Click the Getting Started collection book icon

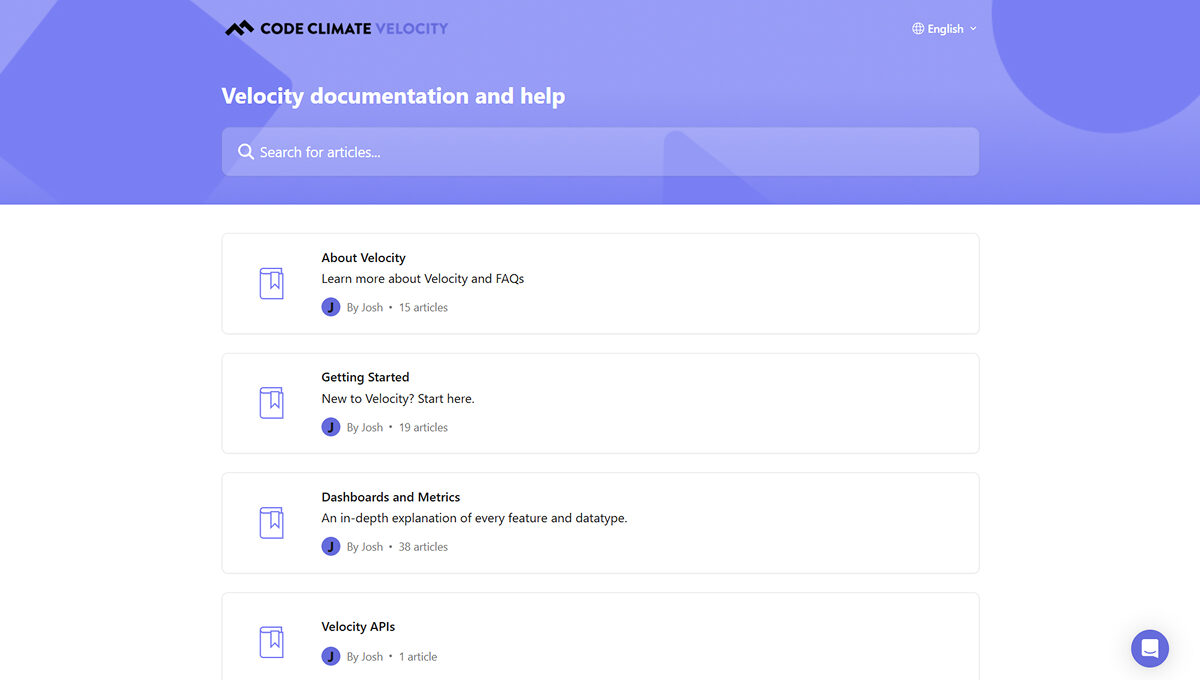(x=271, y=403)
